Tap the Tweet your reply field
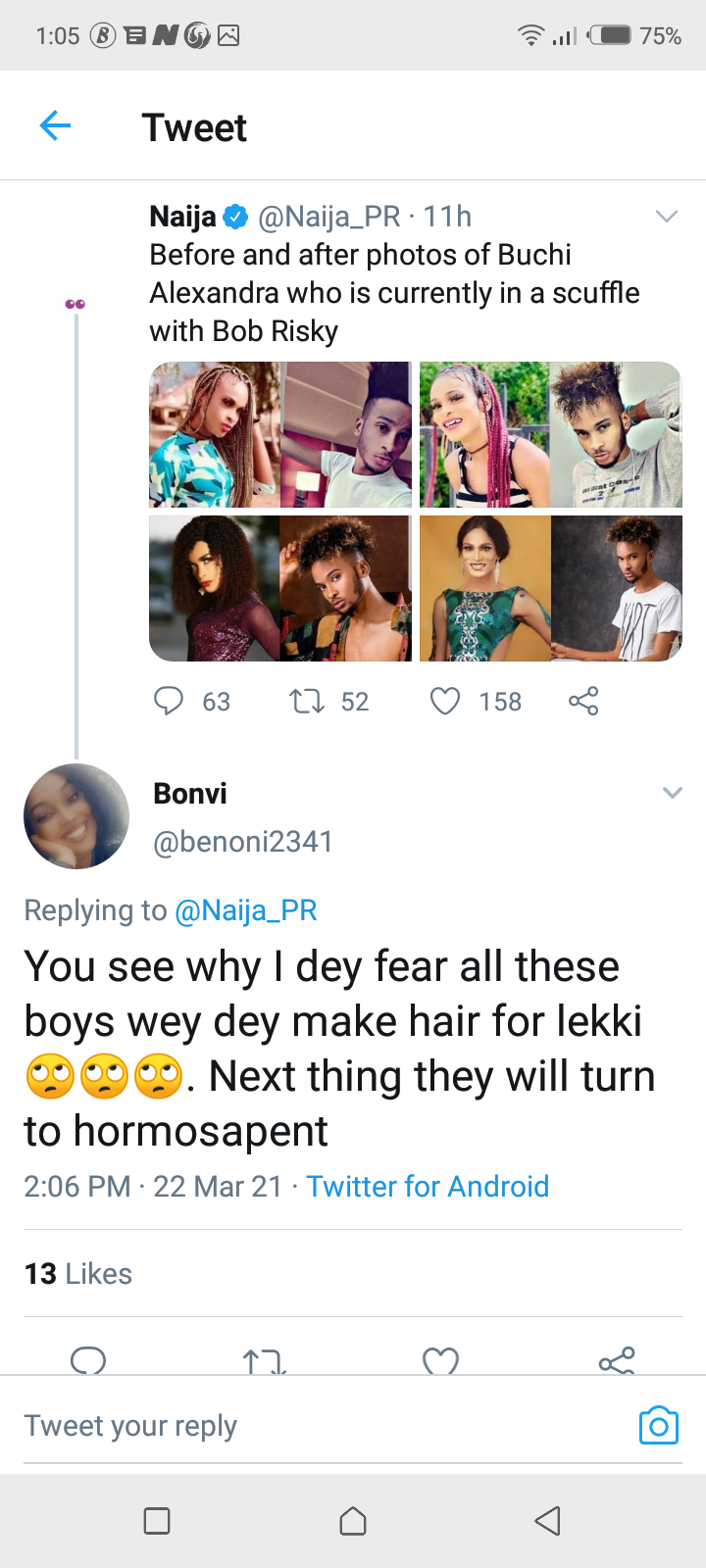Screen dimensions: 706x1568 coord(324,1426)
